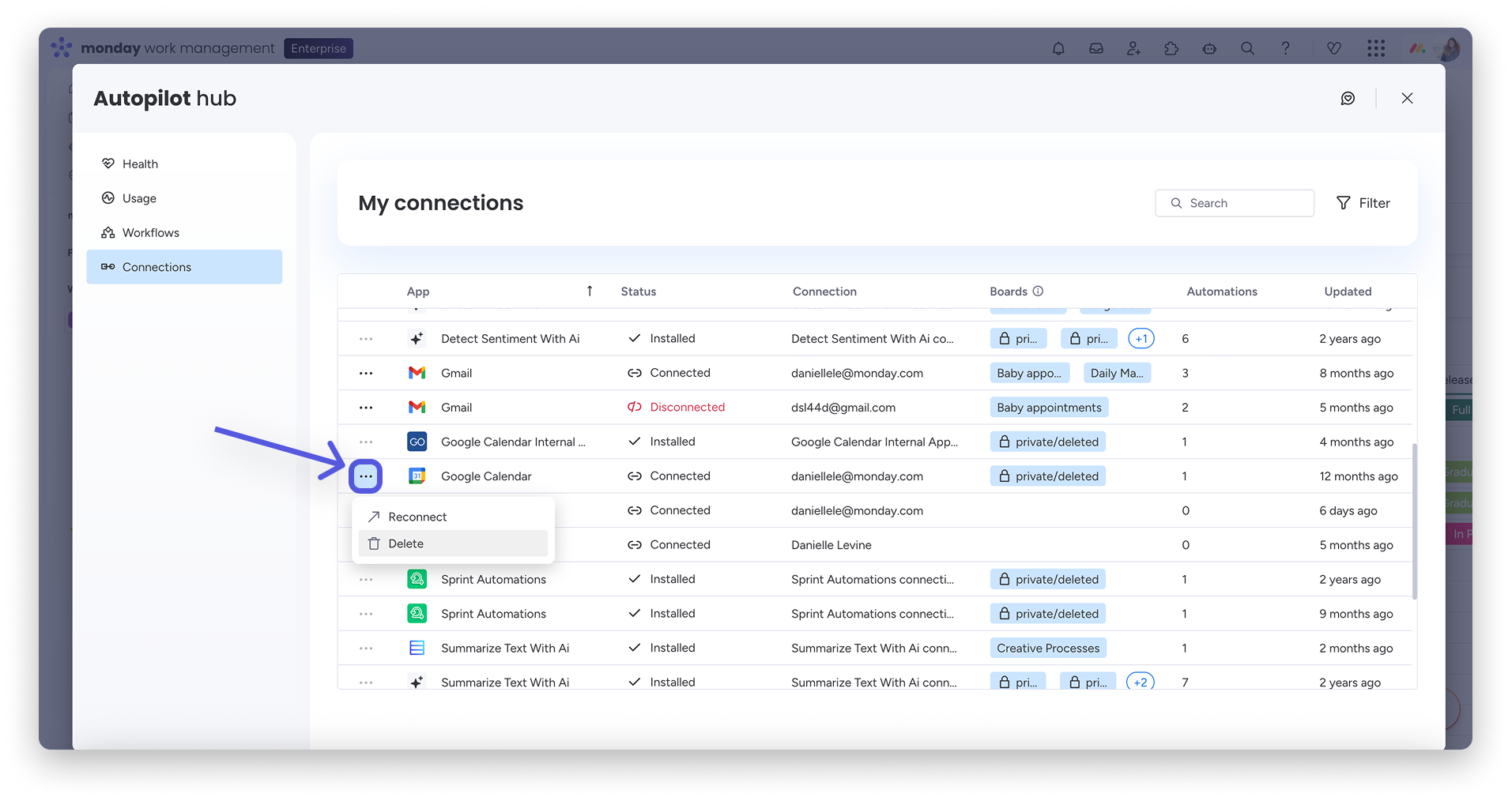Open the inbox icon in monday top bar
The height and width of the screenshot is (801, 1512).
click(x=1096, y=49)
